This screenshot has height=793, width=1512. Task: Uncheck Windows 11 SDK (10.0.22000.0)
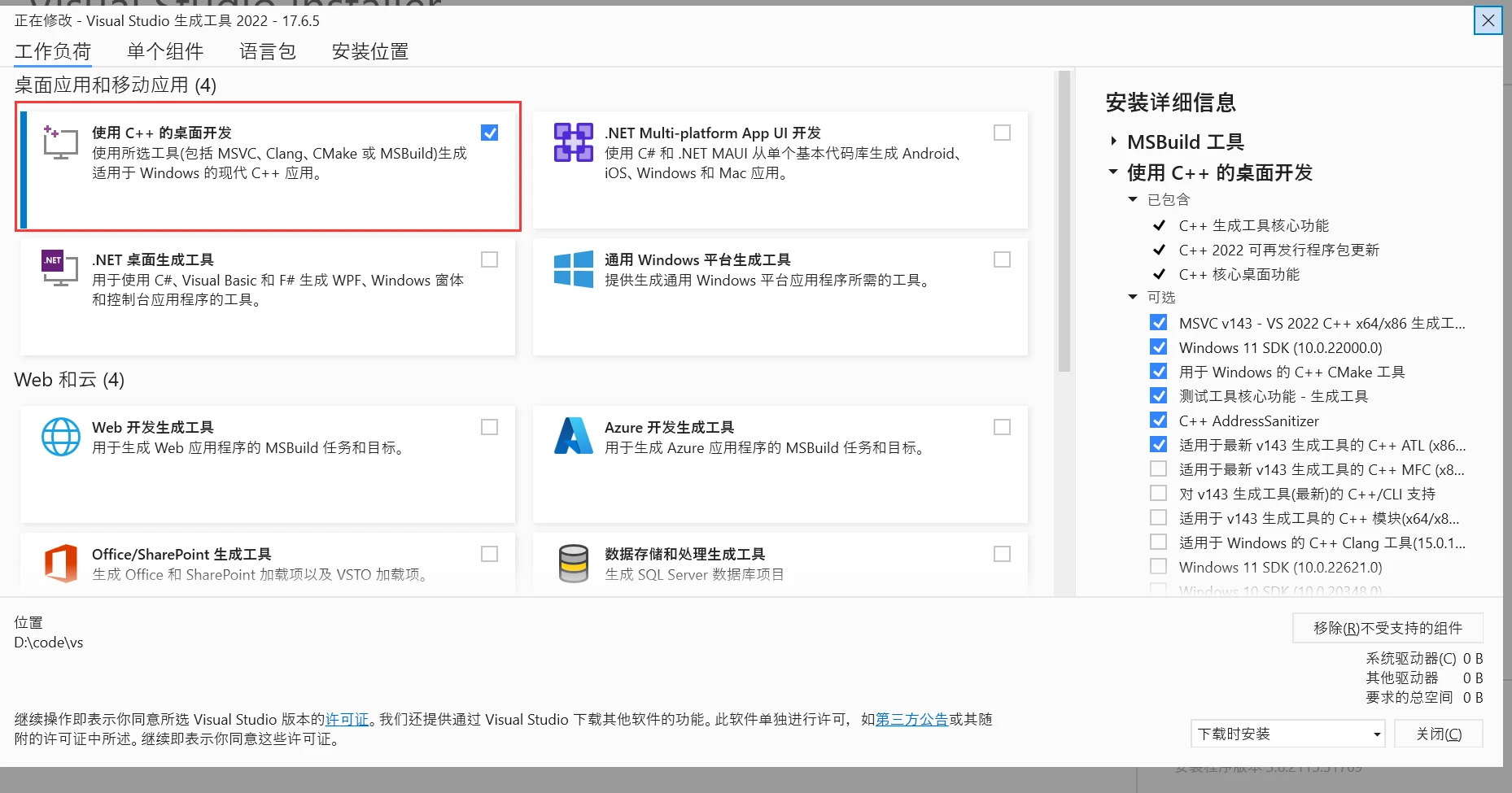1158,347
